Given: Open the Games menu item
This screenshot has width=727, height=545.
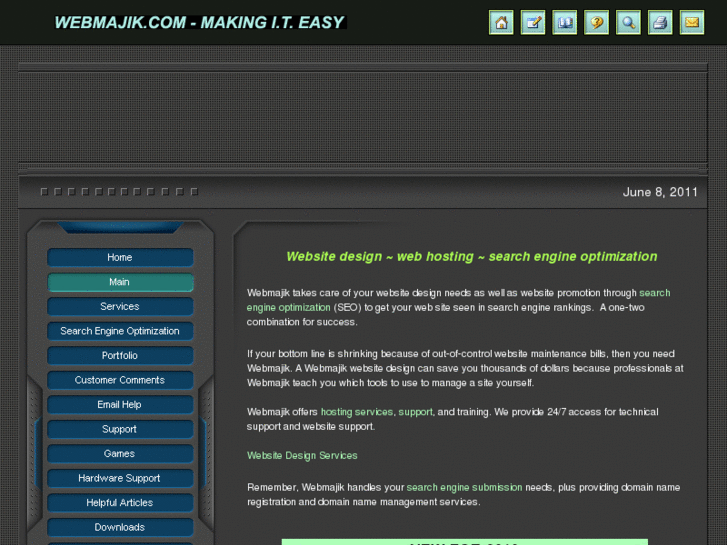Looking at the screenshot, I should point(120,454).
